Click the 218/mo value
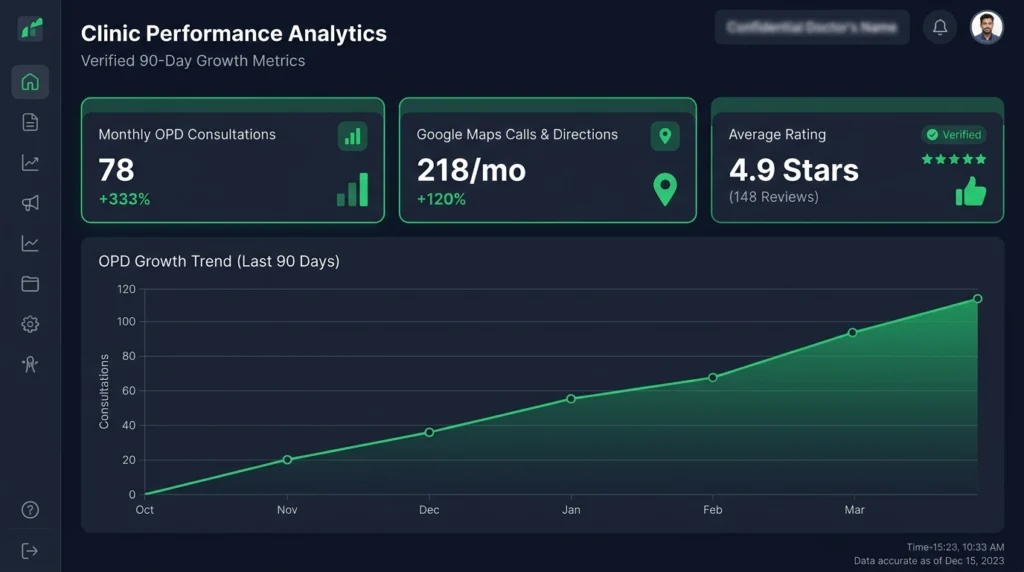The width and height of the screenshot is (1024, 572). (472, 170)
